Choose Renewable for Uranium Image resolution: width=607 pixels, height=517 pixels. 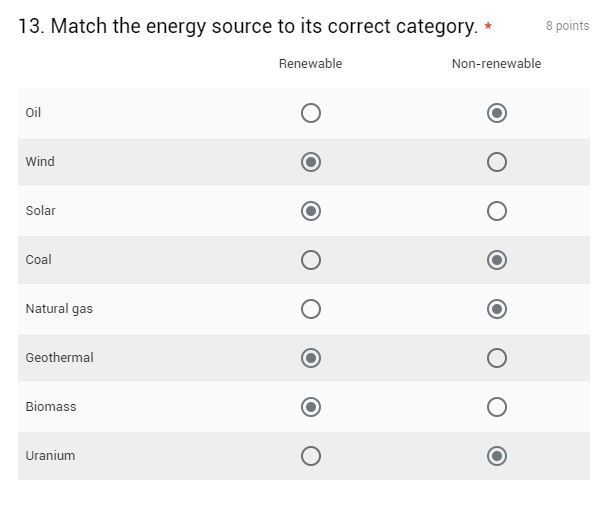311,456
